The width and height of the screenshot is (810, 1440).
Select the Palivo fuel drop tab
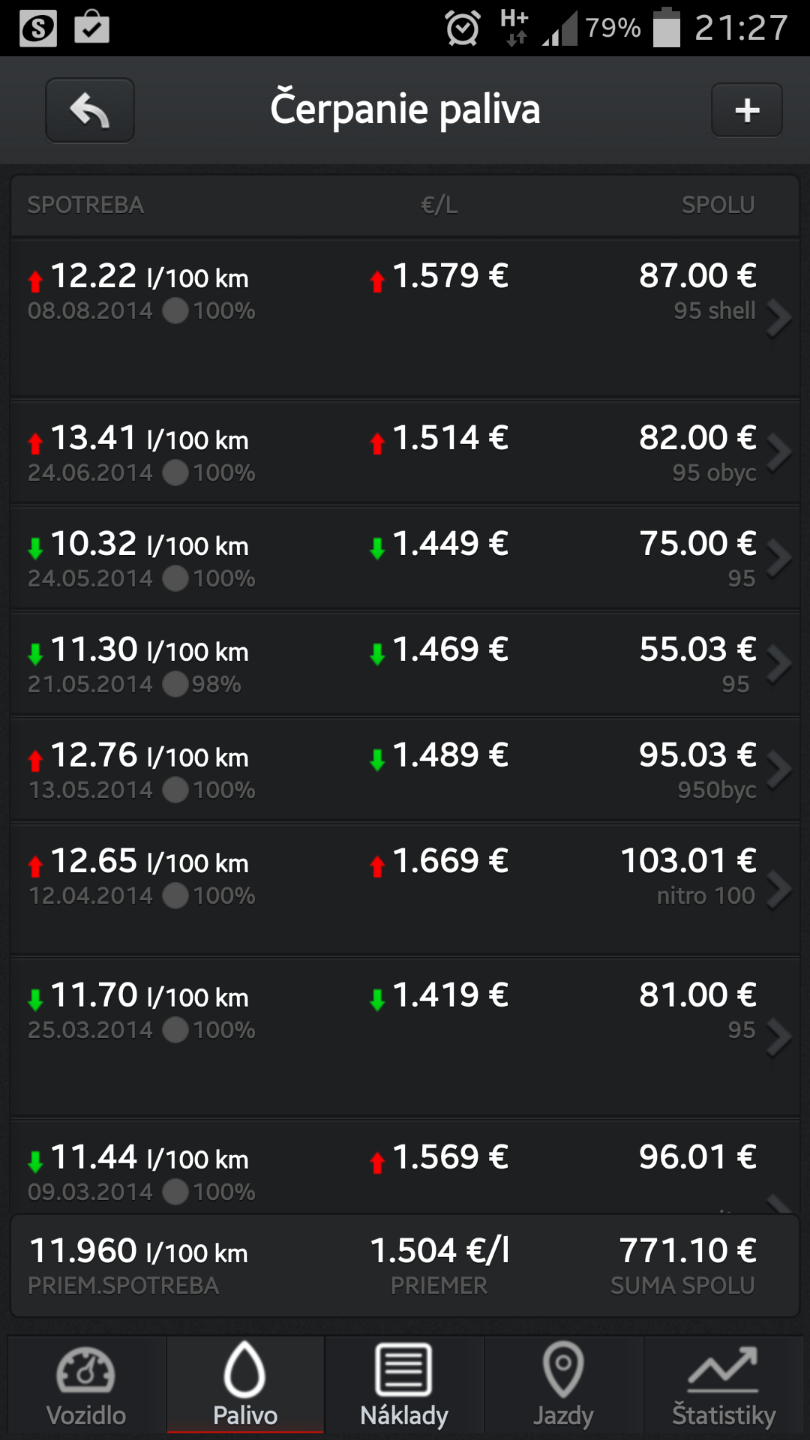[245, 1386]
